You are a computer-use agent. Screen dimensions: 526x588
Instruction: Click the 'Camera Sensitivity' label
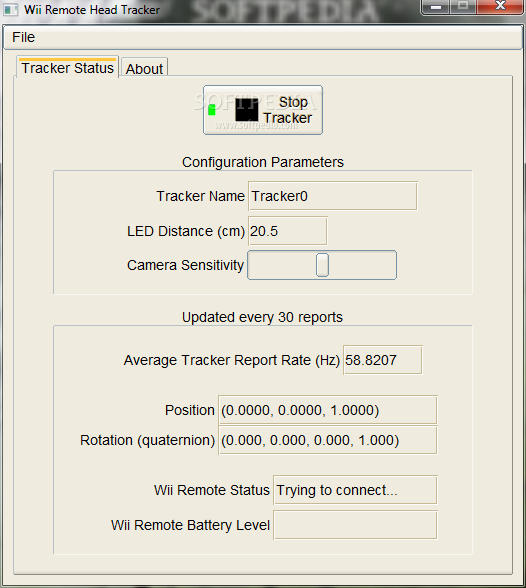click(186, 265)
